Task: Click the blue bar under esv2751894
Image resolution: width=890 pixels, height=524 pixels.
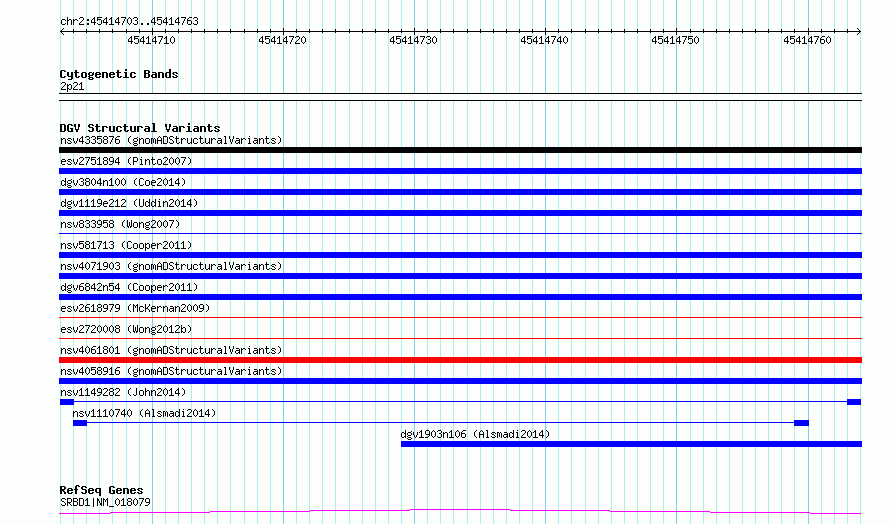Action: click(460, 171)
